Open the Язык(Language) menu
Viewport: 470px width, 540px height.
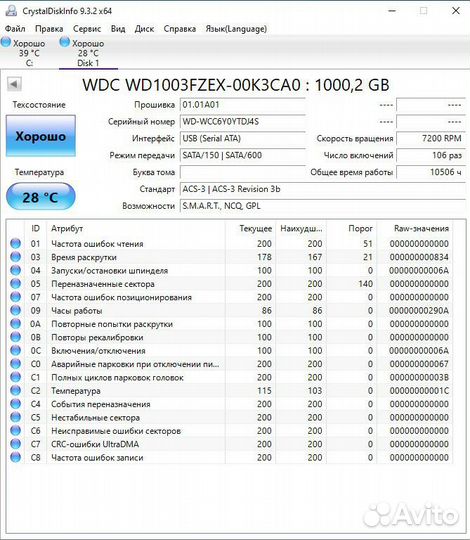click(236, 29)
